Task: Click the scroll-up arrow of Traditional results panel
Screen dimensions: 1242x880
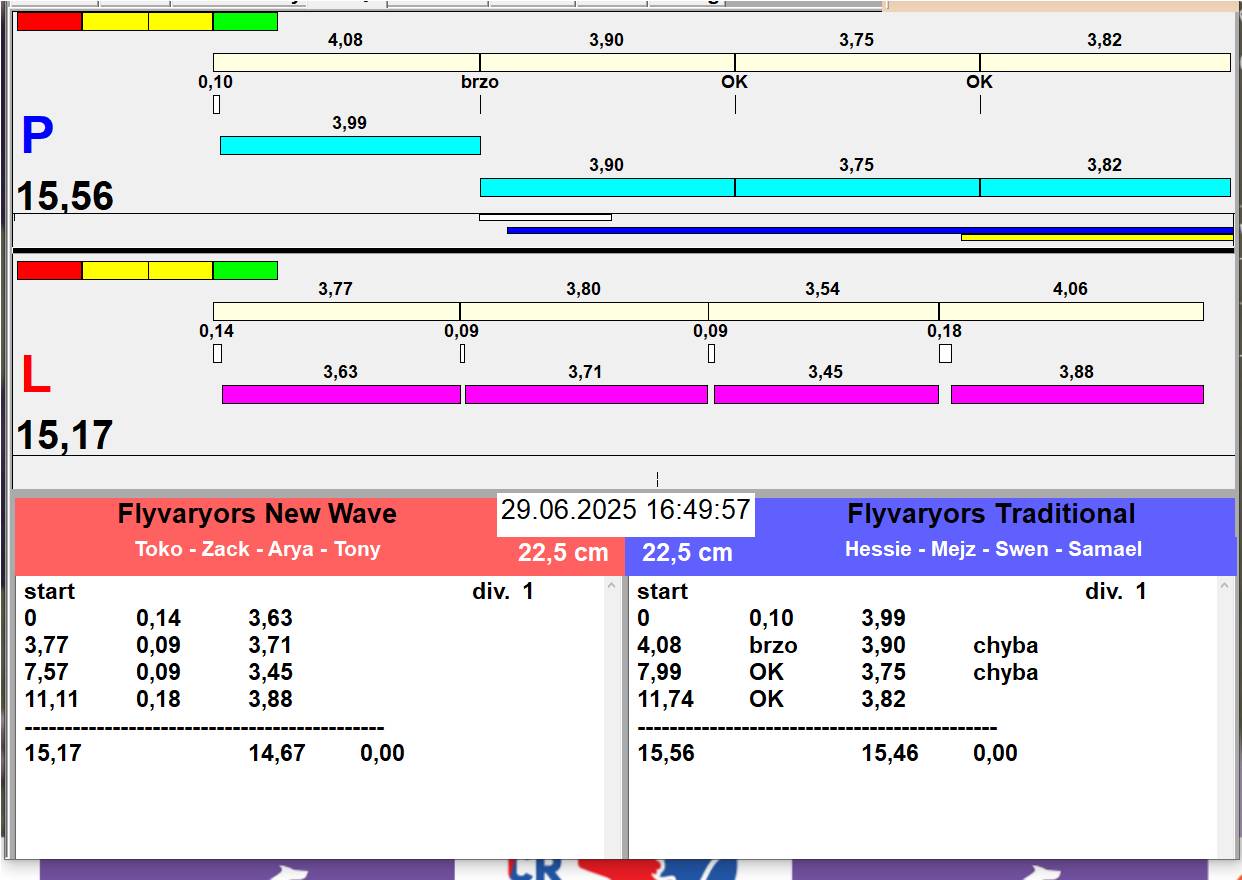Action: [1226, 587]
